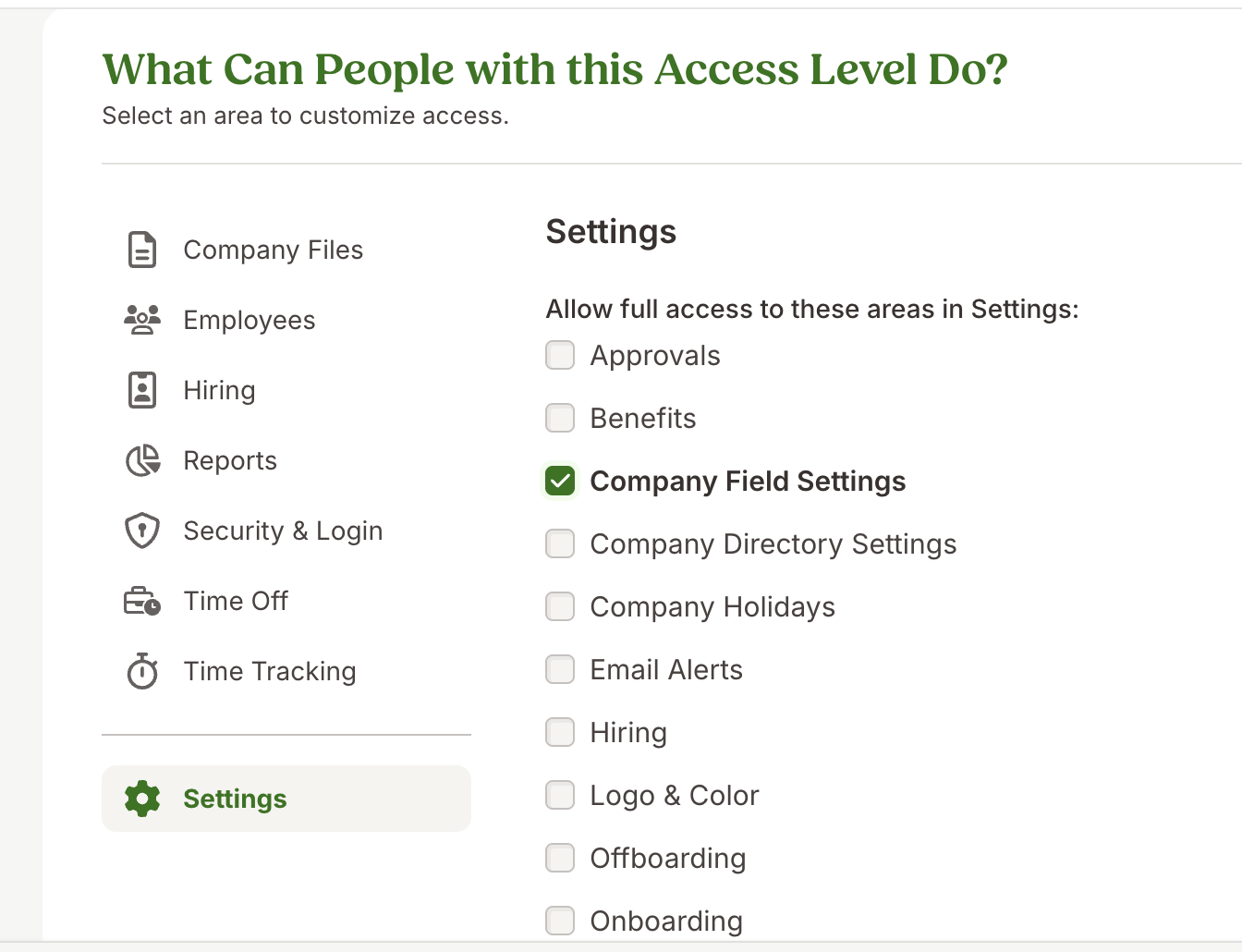1242x952 pixels.
Task: Check the Company Holidays box
Action: [x=560, y=606]
